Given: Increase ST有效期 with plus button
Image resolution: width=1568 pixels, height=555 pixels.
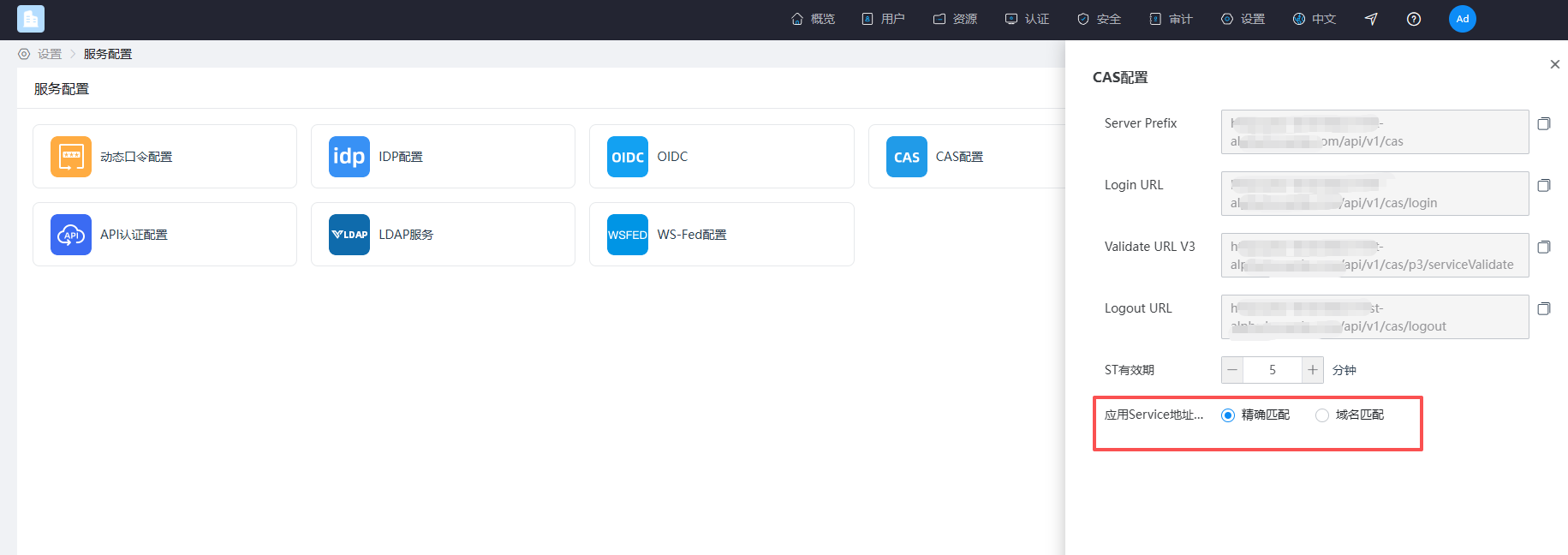Looking at the screenshot, I should (1313, 370).
